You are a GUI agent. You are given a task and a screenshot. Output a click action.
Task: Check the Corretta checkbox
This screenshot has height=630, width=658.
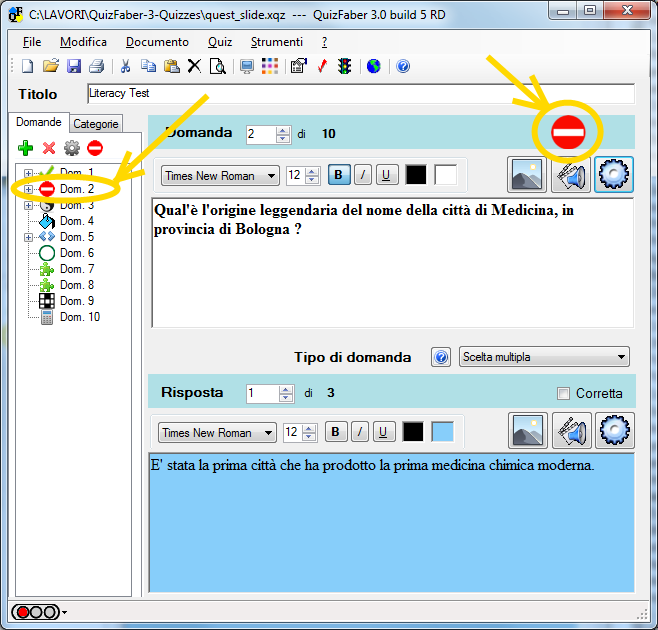[x=563, y=393]
